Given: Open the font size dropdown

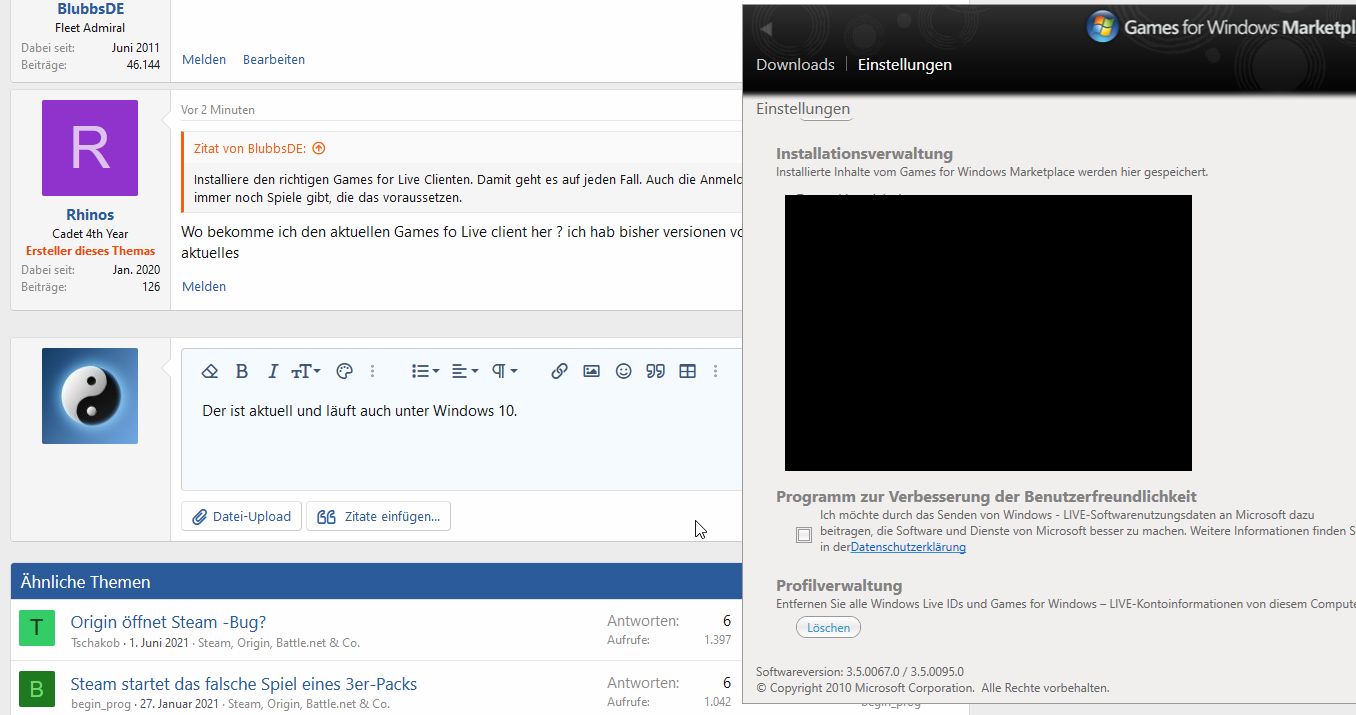Looking at the screenshot, I should 305,371.
